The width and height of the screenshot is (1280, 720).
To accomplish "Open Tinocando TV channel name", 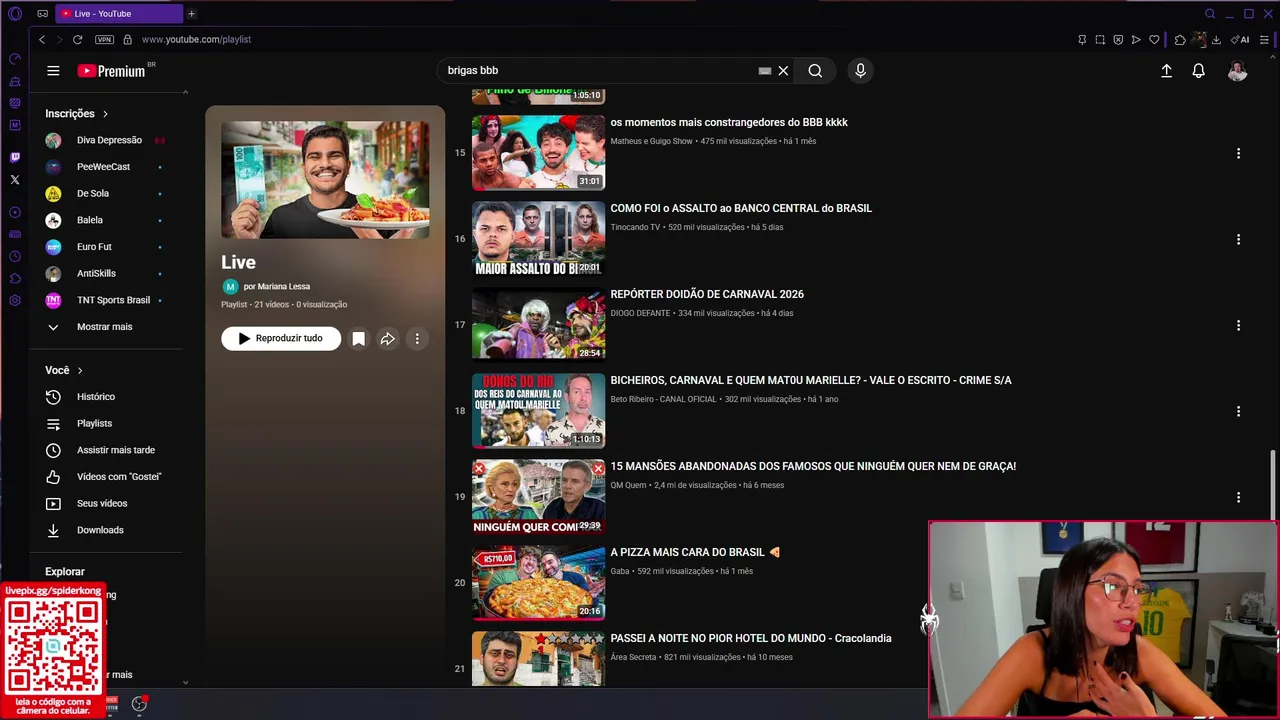I will 635,227.
